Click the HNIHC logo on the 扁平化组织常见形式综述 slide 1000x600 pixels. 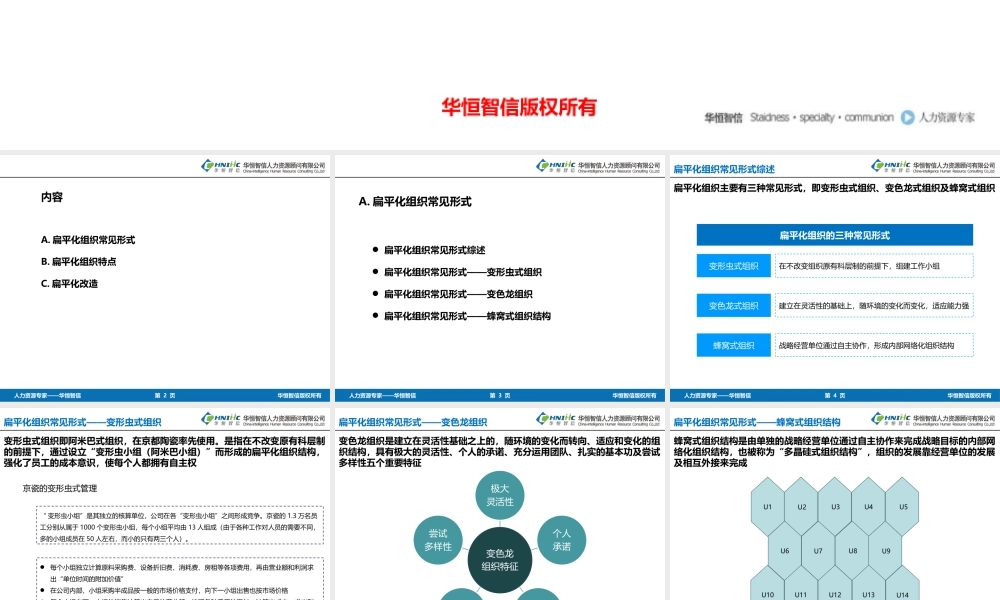coord(890,166)
